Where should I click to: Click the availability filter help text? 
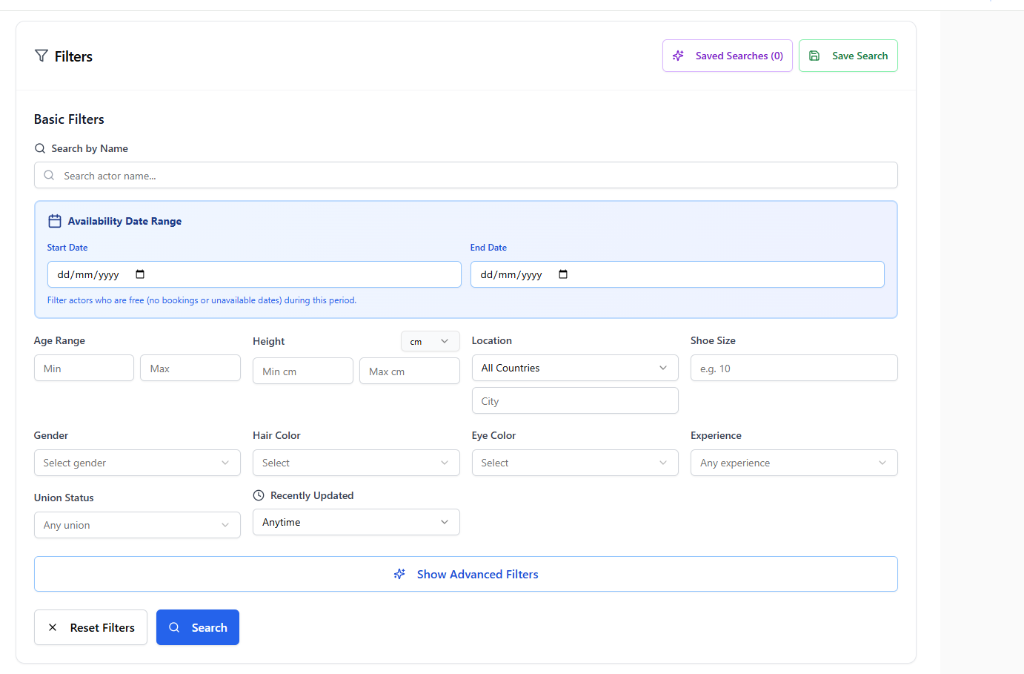click(x=202, y=300)
